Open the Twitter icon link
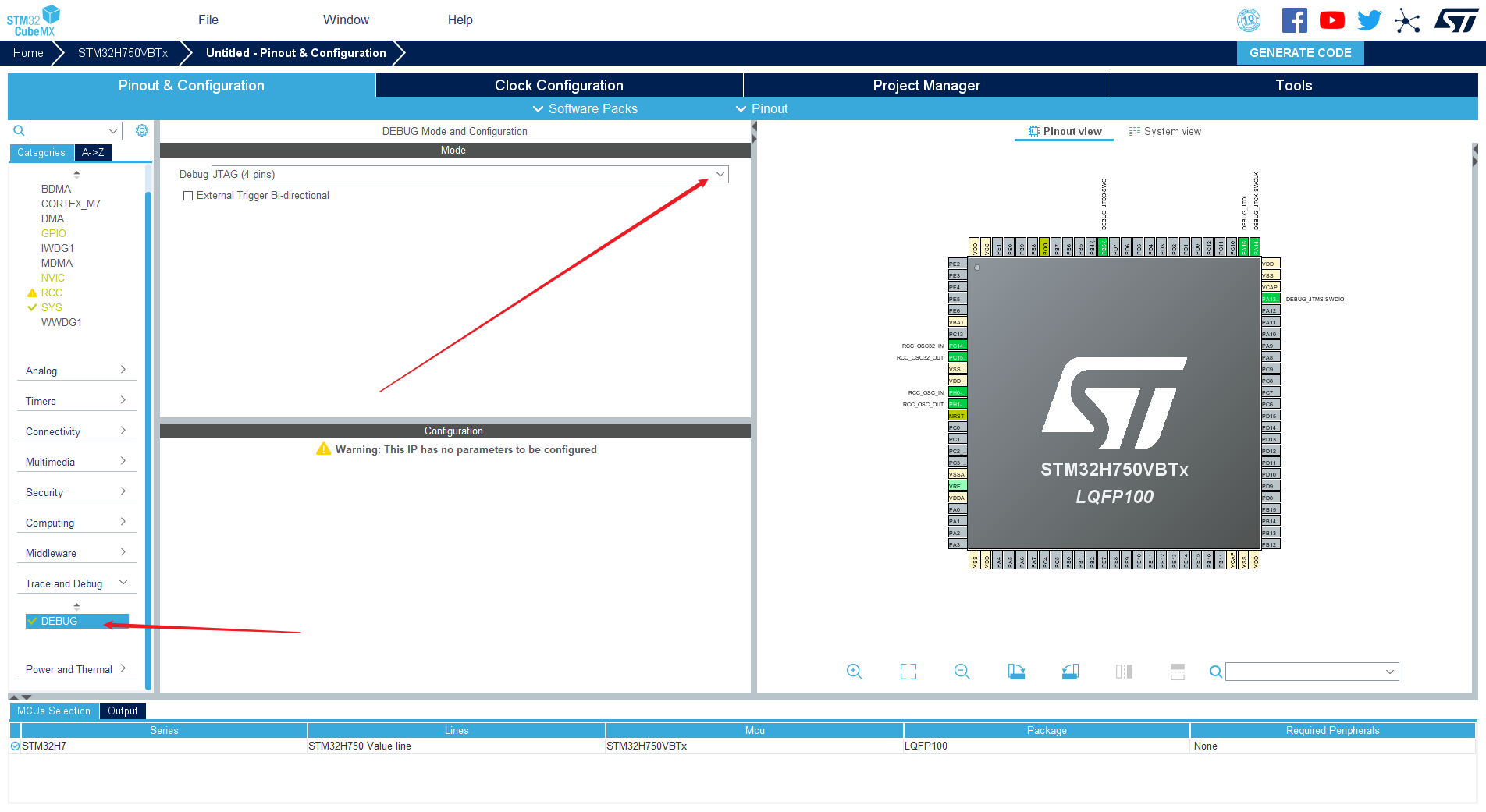The height and width of the screenshot is (812, 1486). coord(1369,20)
